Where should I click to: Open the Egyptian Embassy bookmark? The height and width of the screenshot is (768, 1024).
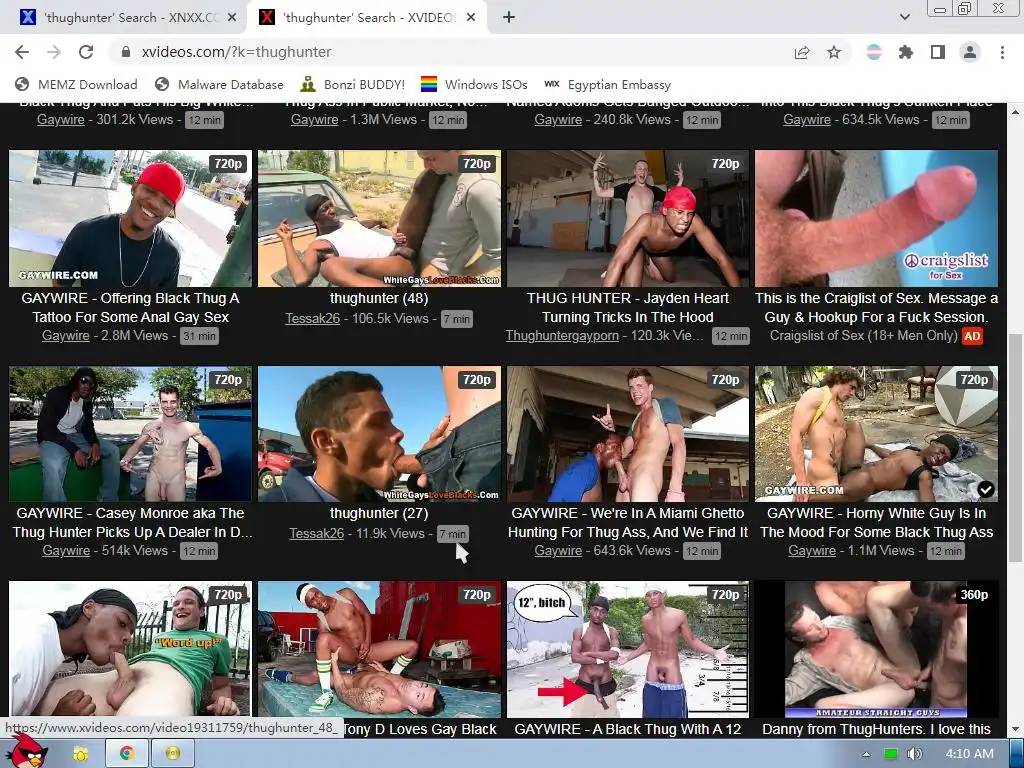[x=607, y=85]
